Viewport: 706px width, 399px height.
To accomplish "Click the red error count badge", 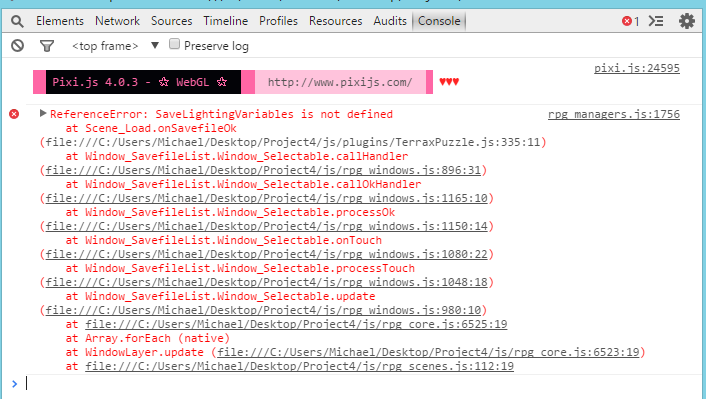I will (x=630, y=21).
